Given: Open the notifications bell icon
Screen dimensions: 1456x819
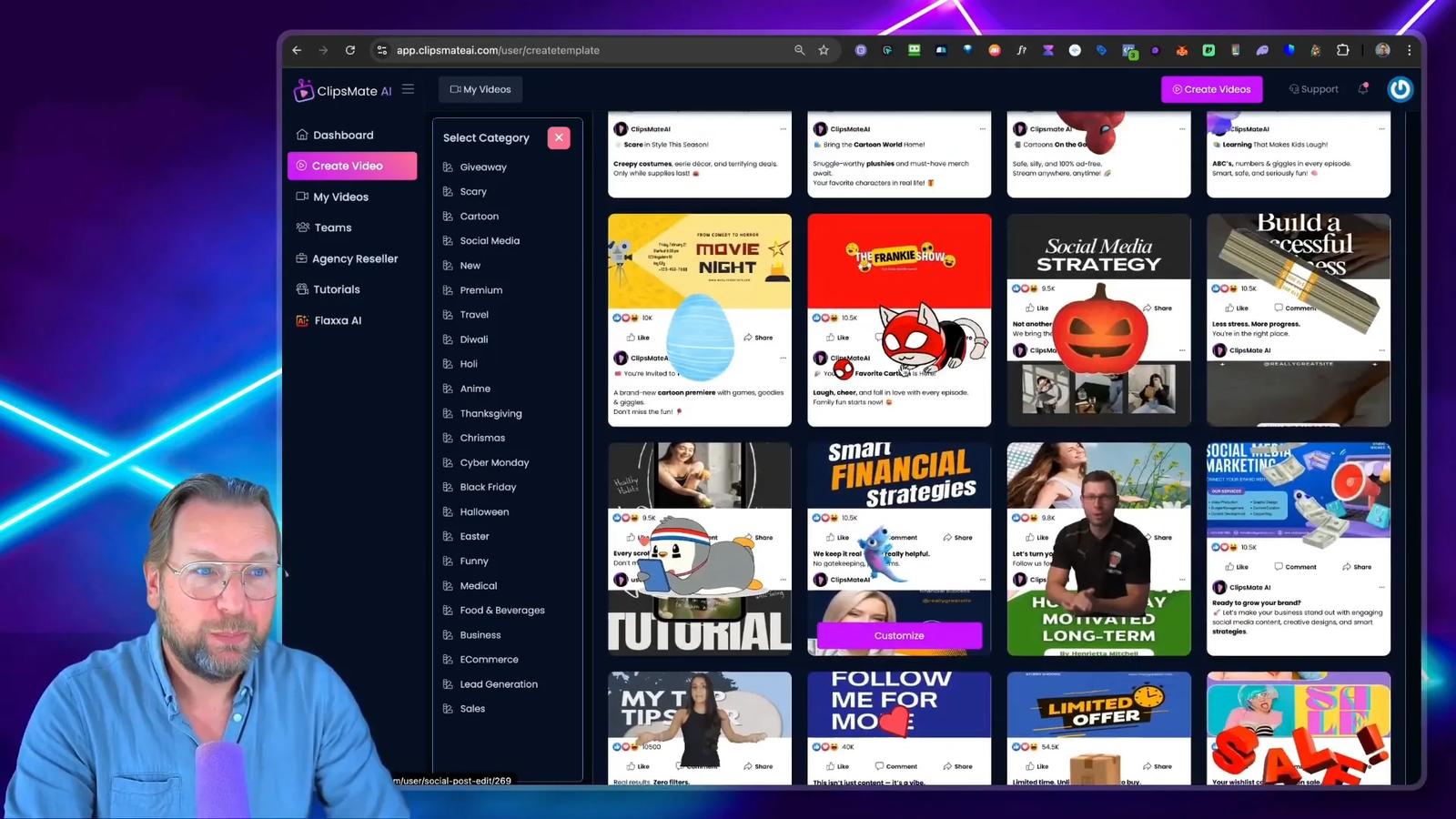Looking at the screenshot, I should click(x=1363, y=88).
